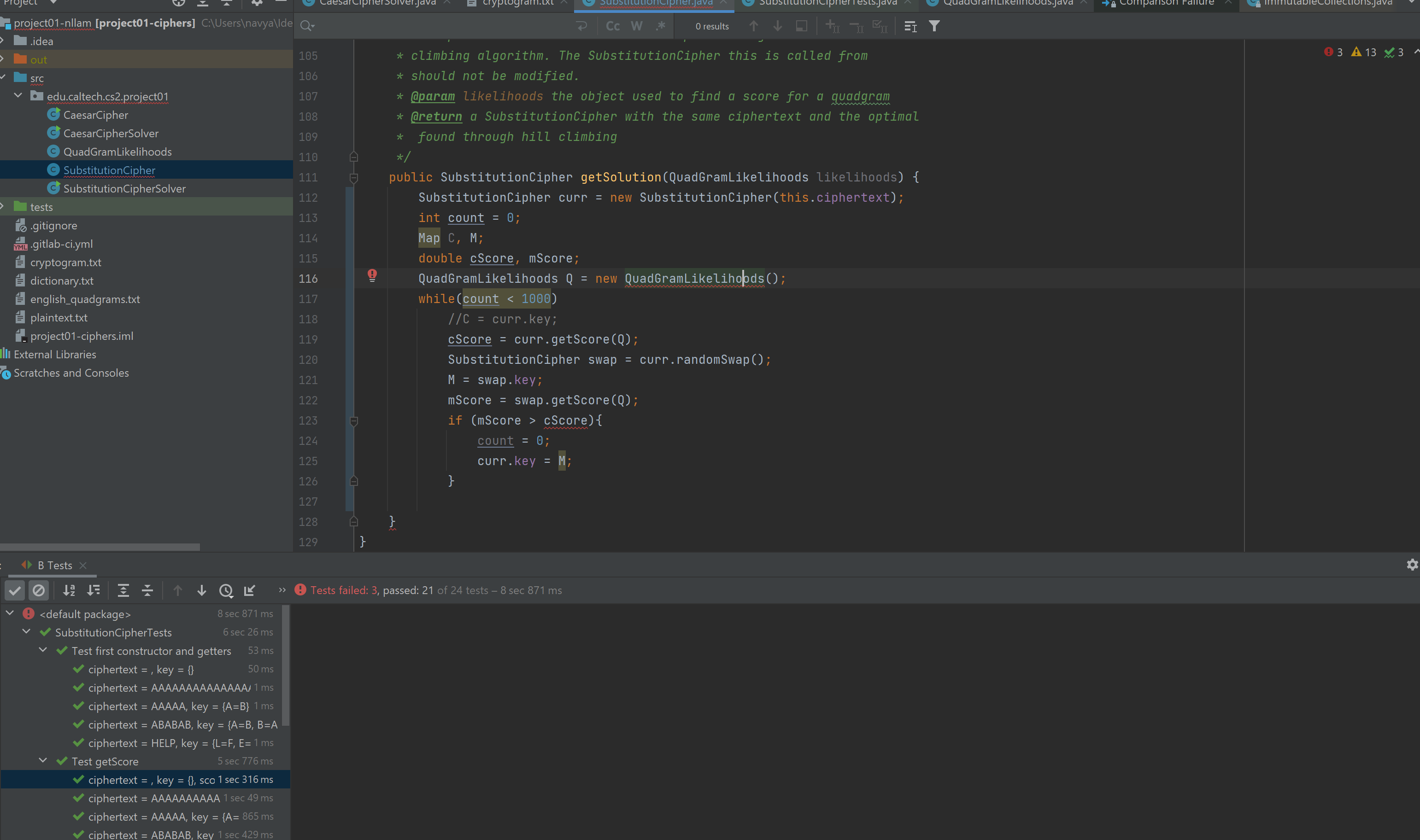Collapse the edu.caltech.cs2.project01 package
Viewport: 1420px width, 840px height.
point(18,96)
